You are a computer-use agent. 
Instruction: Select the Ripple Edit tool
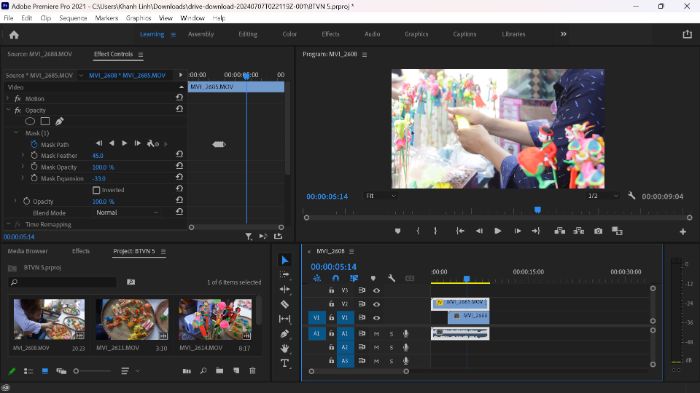click(x=285, y=289)
